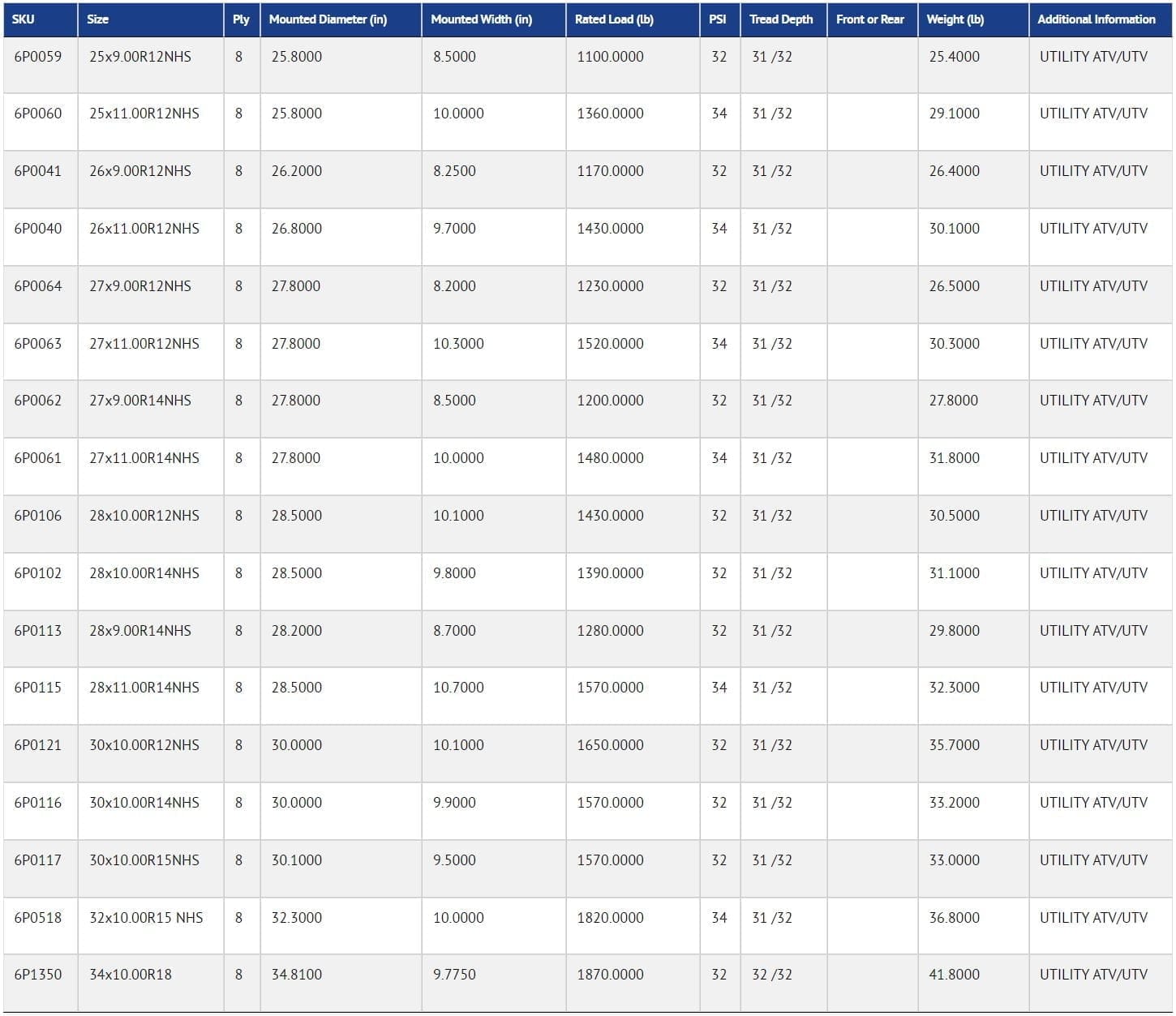Sort by the Size column header
This screenshot has width=1176, height=1016.
[x=98, y=19]
